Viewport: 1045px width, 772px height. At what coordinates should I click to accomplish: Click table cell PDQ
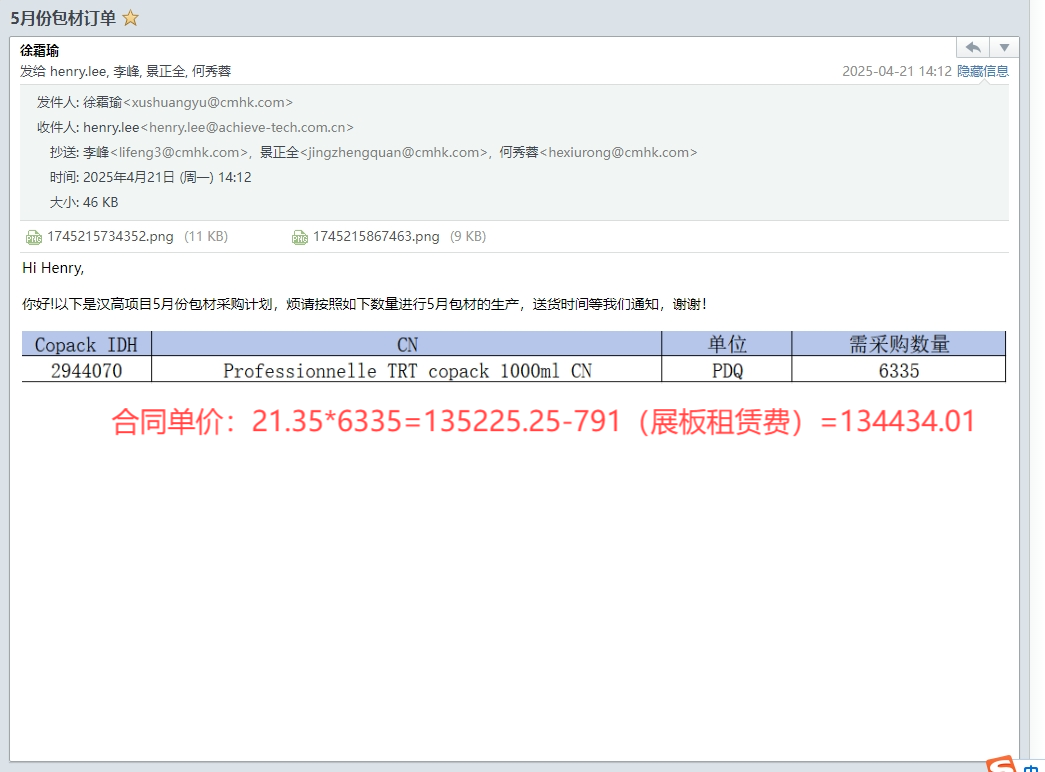[x=726, y=370]
